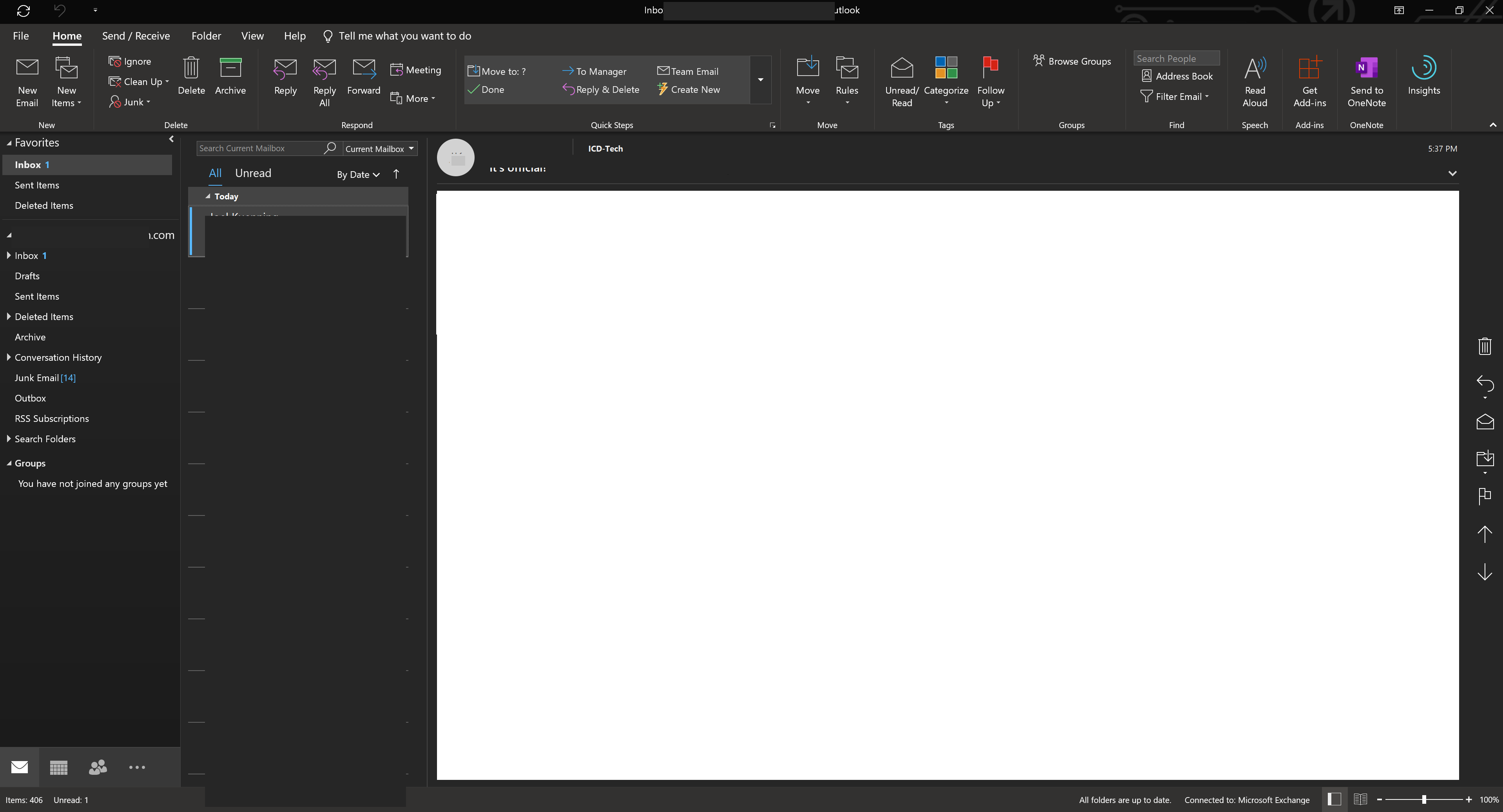Click the zoom in plus button
Viewport: 1503px width, 812px height.
point(1469,800)
